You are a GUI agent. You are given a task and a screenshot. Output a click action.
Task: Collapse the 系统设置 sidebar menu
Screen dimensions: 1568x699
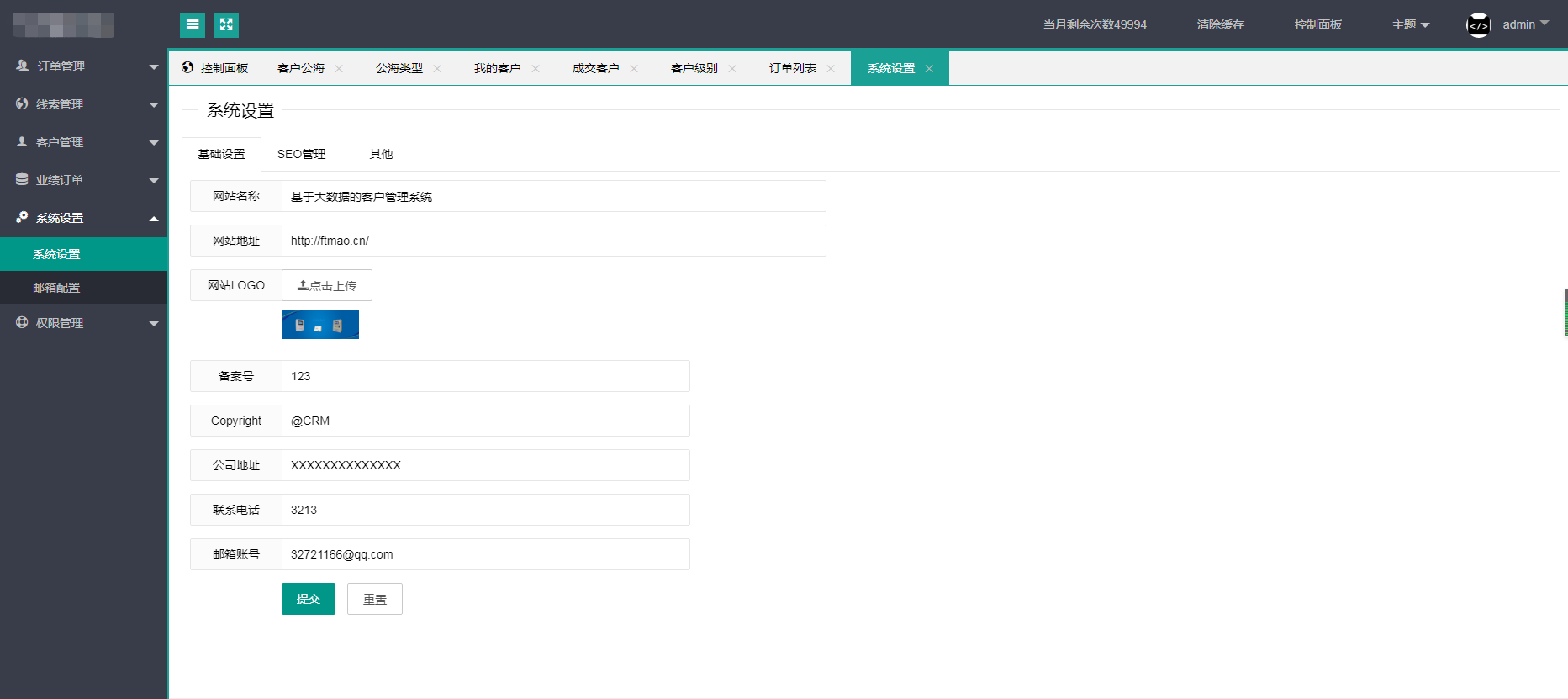[84, 218]
